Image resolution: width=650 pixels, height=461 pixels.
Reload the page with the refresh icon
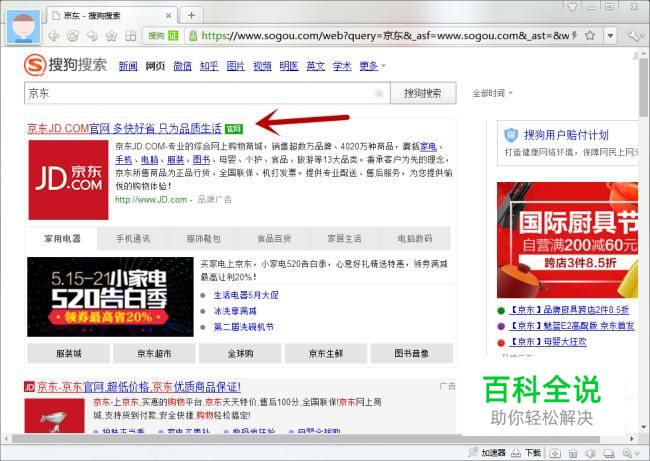pyautogui.click(x=73, y=36)
